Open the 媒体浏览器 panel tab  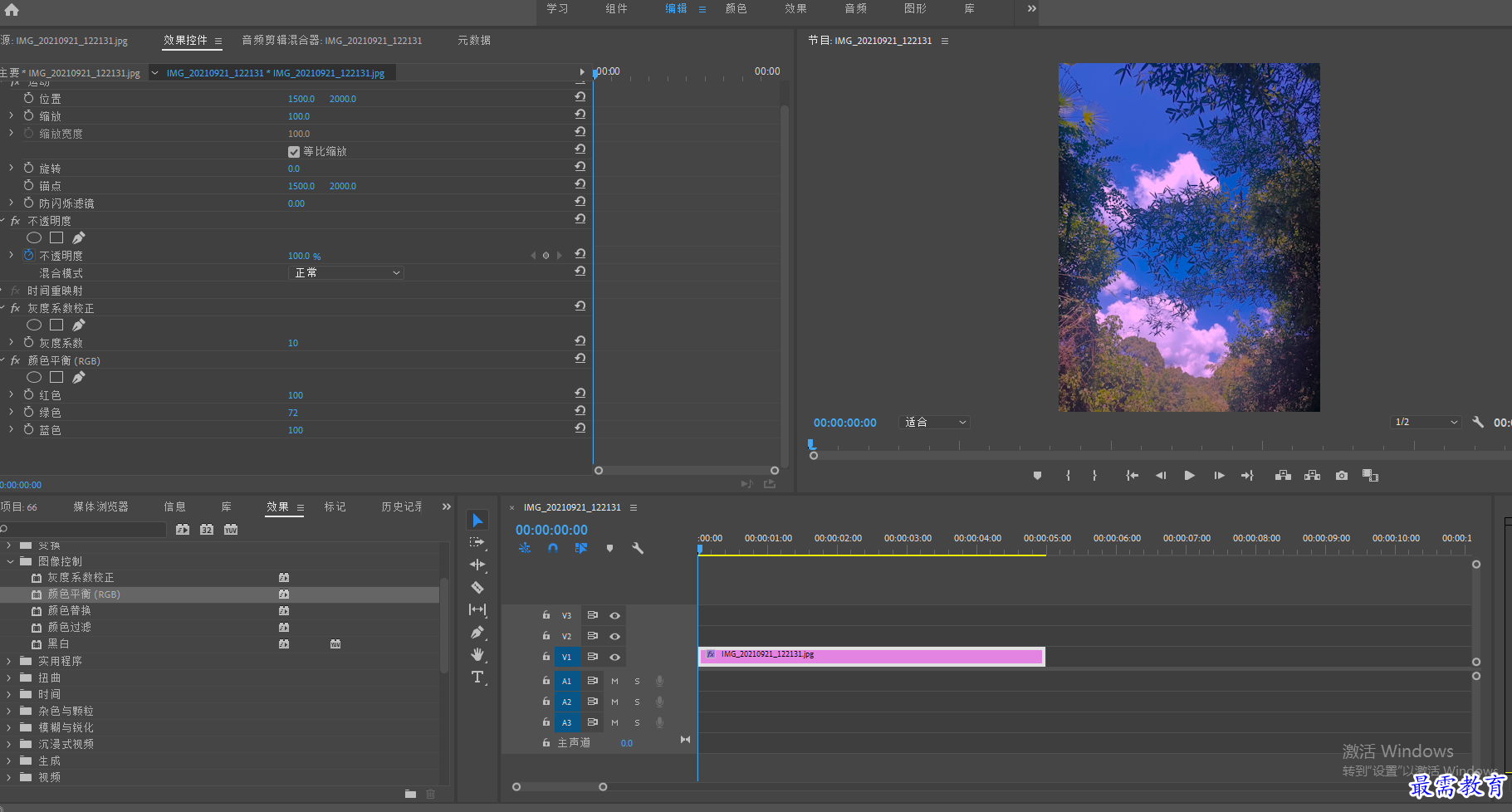tap(100, 506)
